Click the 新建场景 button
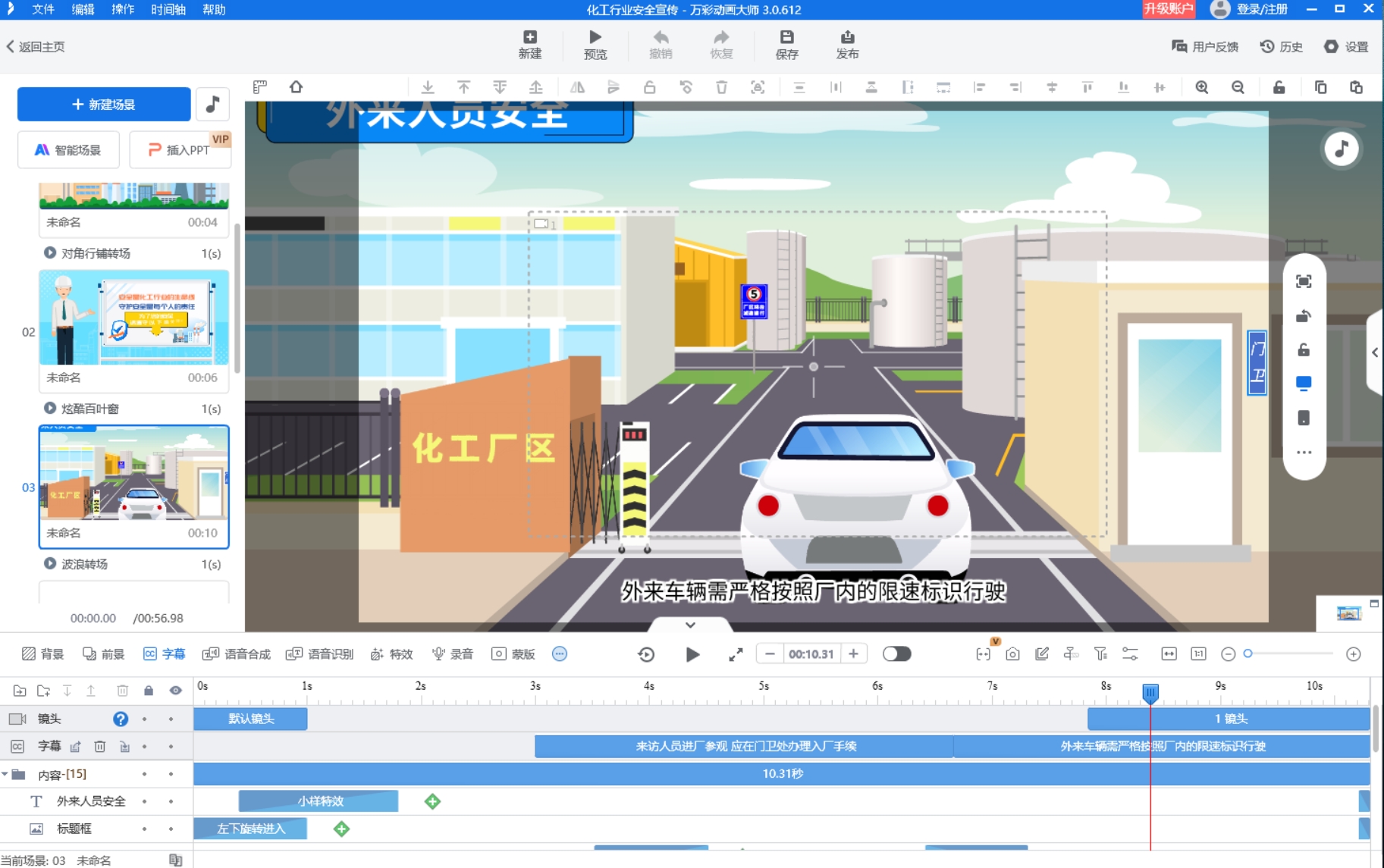Screen dimensions: 1384x868 [x=104, y=105]
